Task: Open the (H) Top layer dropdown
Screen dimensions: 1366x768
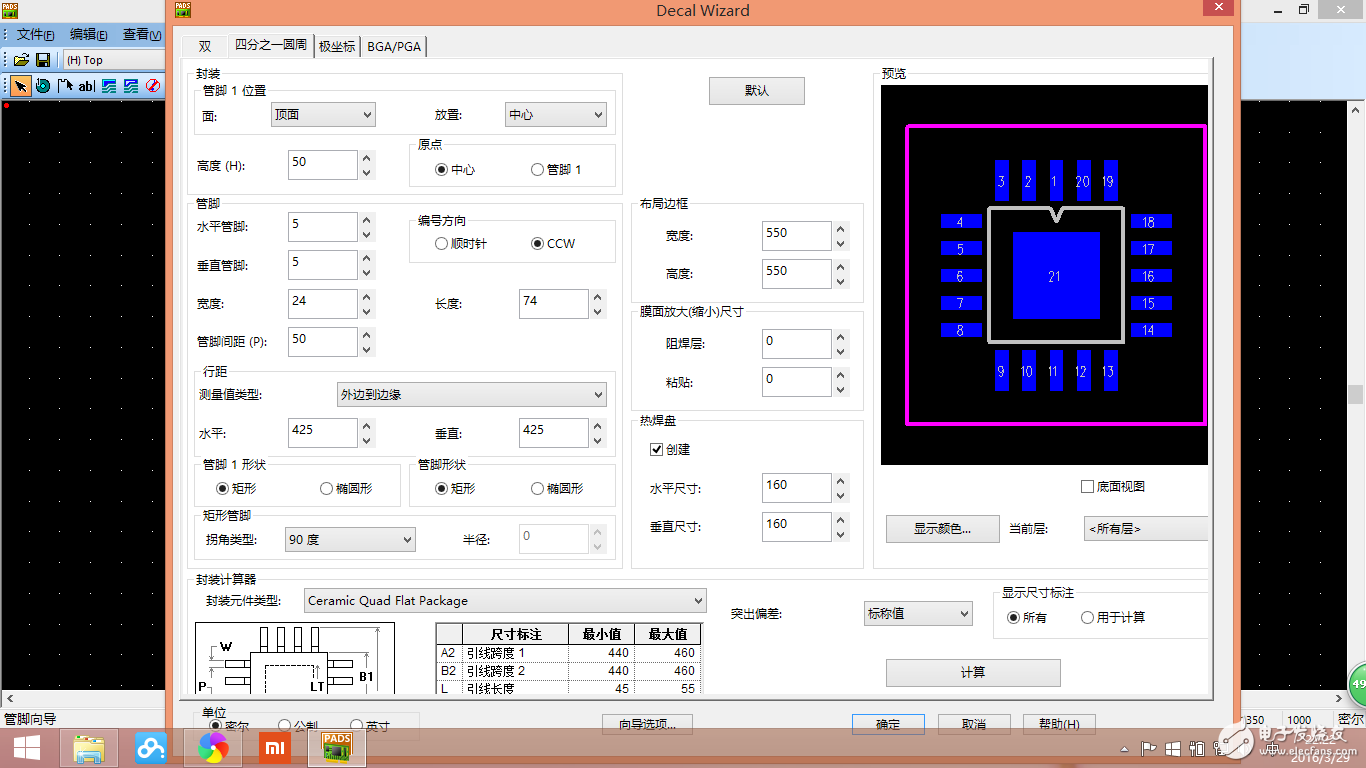Action: click(113, 60)
